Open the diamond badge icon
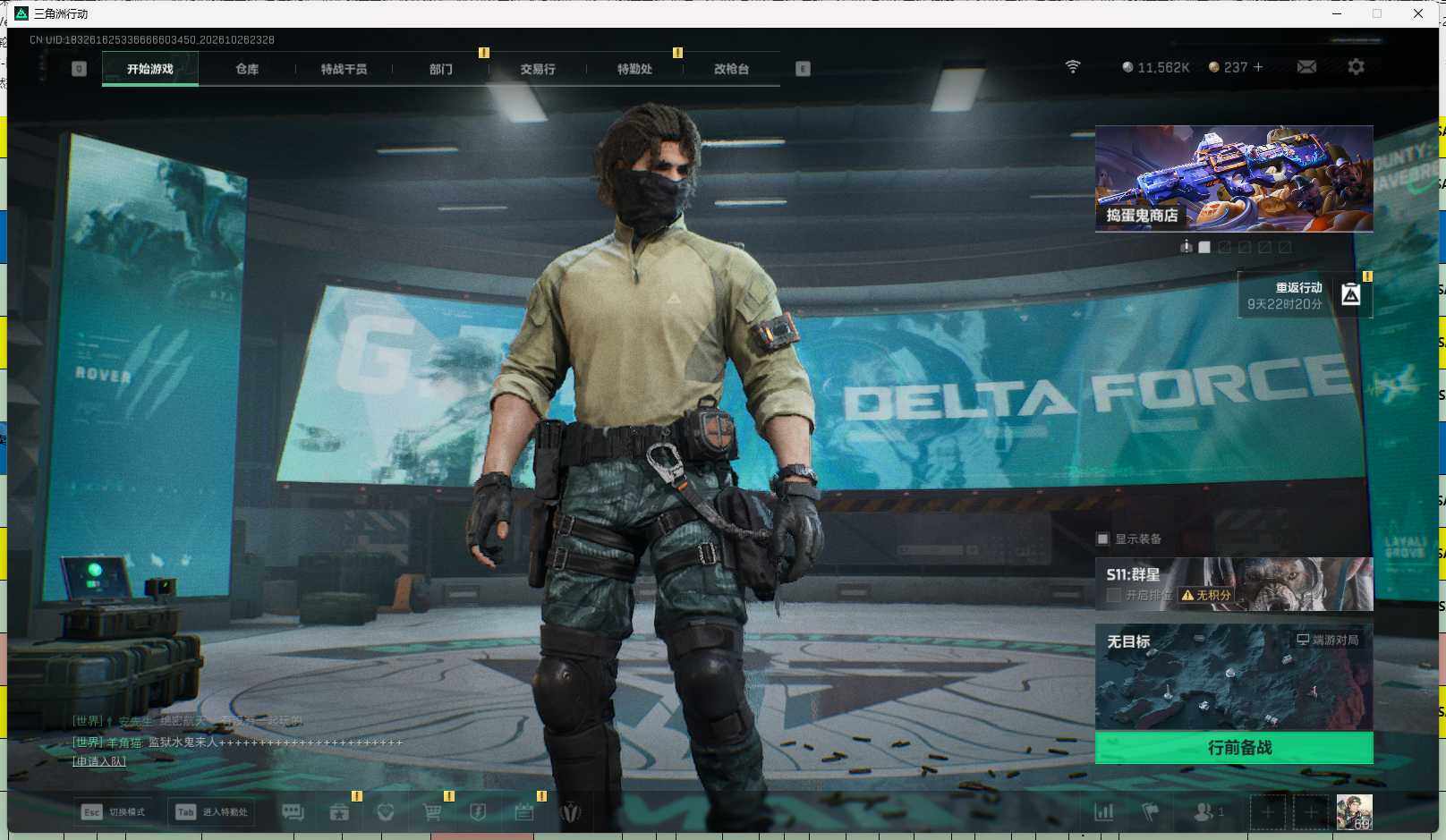1446x840 pixels. [x=386, y=812]
